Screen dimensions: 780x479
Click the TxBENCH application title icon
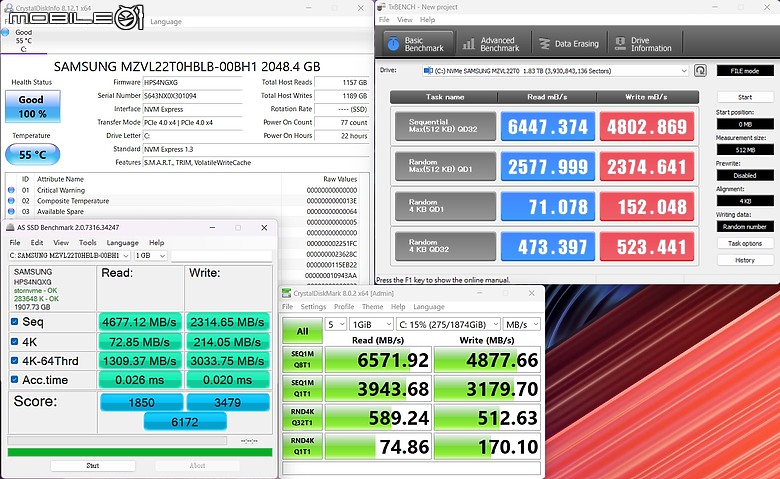[x=382, y=7]
